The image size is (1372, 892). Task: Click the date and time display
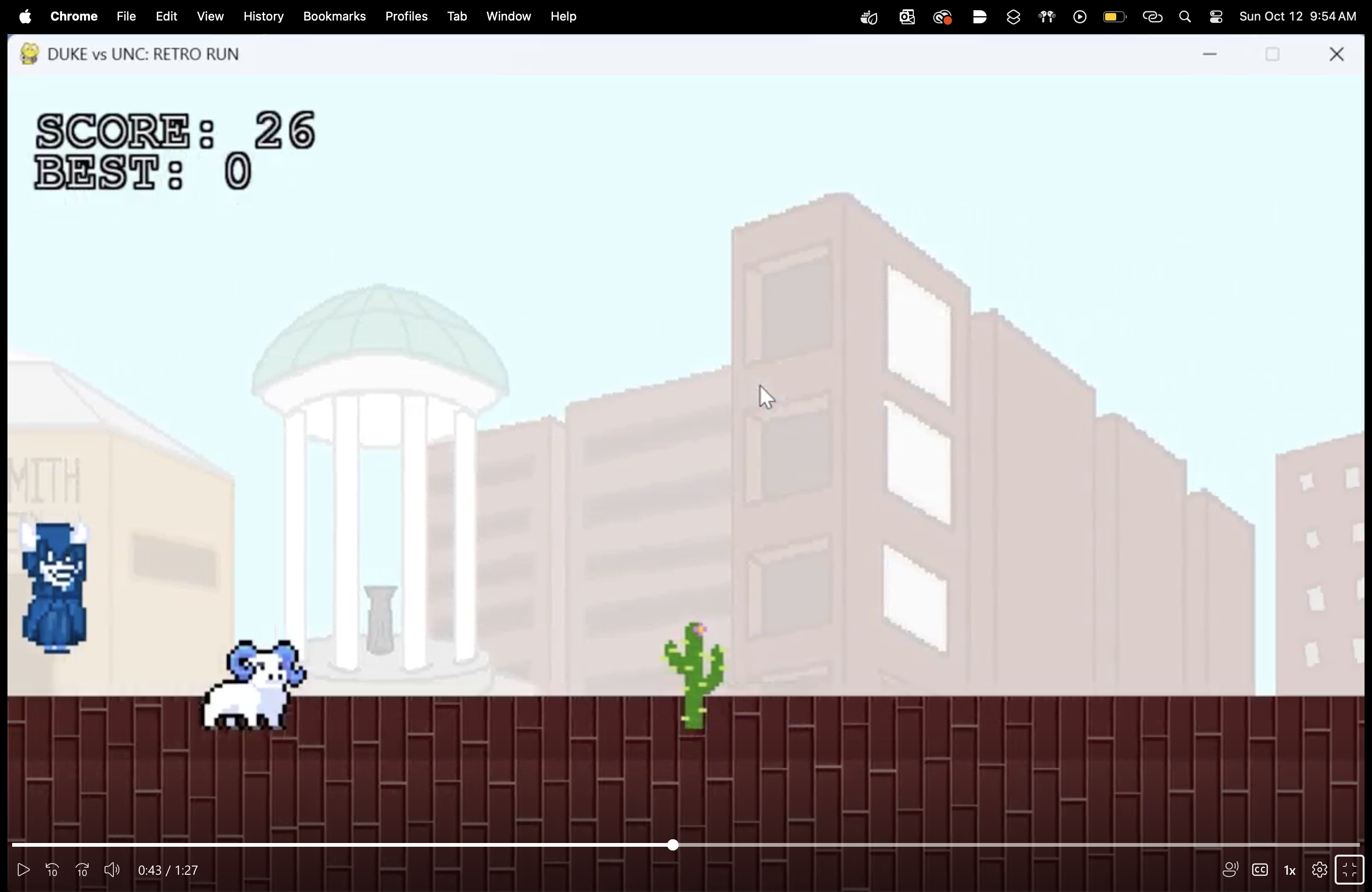coord(1297,17)
